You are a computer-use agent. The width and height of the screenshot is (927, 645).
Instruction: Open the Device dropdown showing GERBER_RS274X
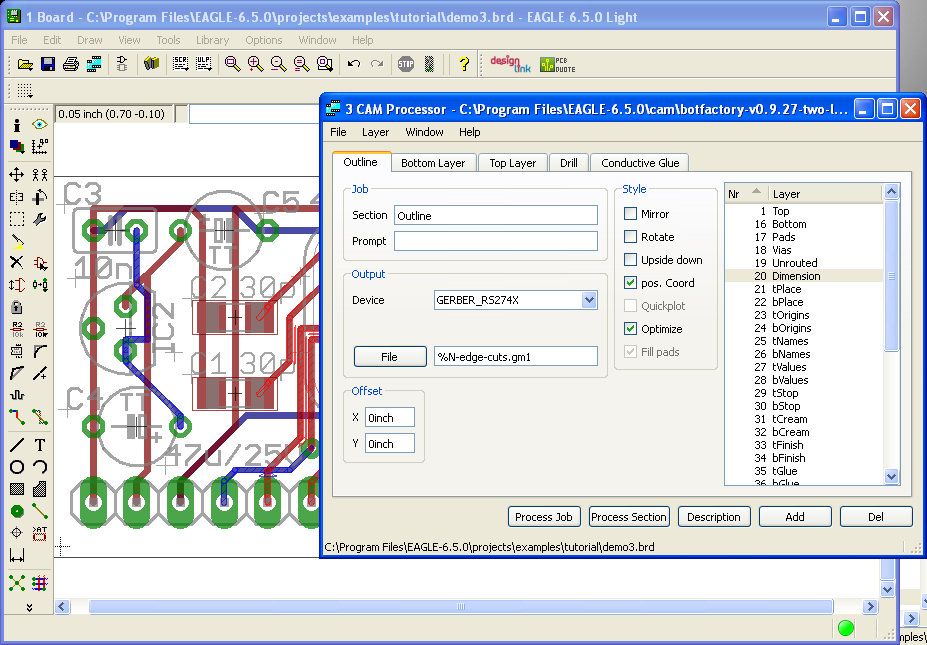tap(589, 300)
